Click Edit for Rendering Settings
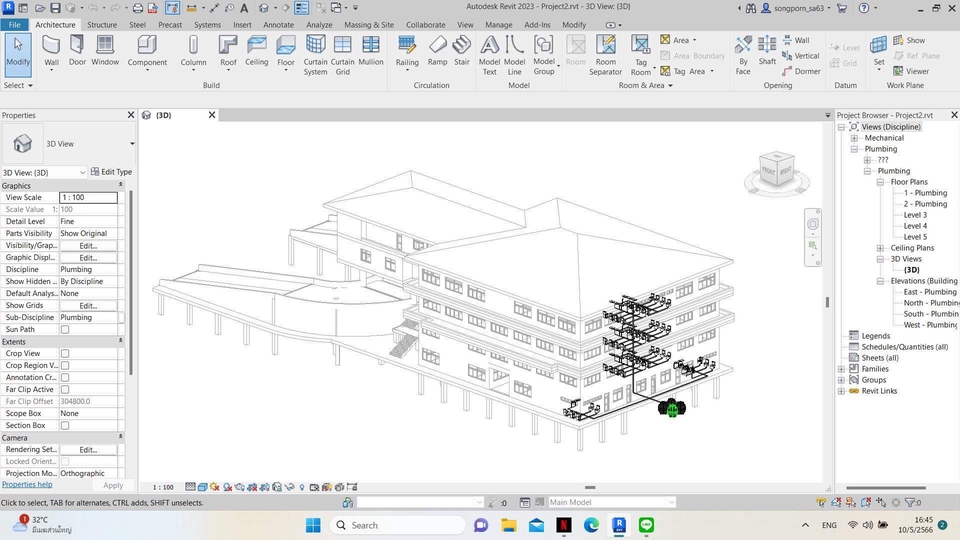Screen dimensions: 960x540 [x=88, y=449]
